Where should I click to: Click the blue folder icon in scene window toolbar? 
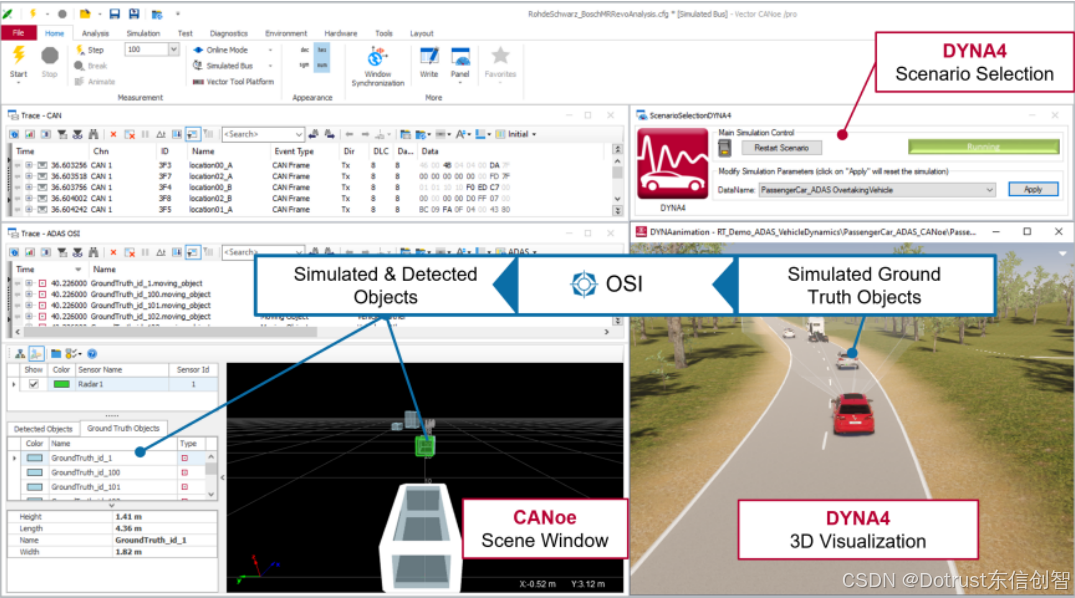pyautogui.click(x=56, y=353)
